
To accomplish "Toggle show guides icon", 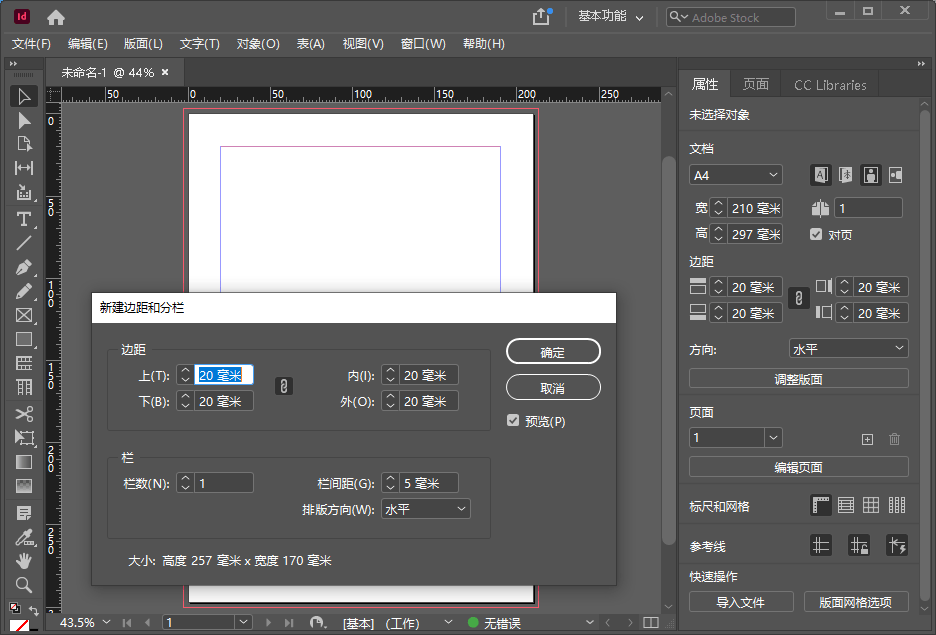I will (x=821, y=545).
